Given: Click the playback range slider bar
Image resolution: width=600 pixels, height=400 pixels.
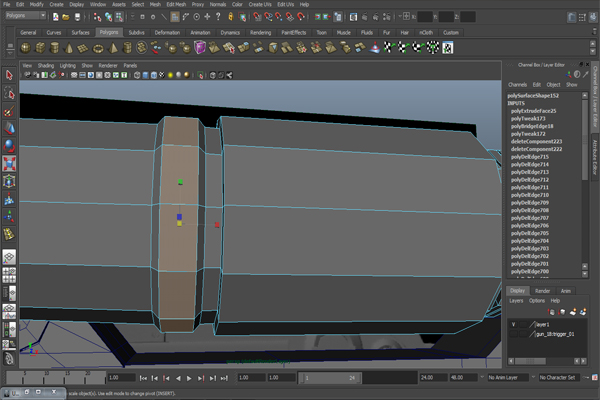Looking at the screenshot, I should click(x=332, y=378).
